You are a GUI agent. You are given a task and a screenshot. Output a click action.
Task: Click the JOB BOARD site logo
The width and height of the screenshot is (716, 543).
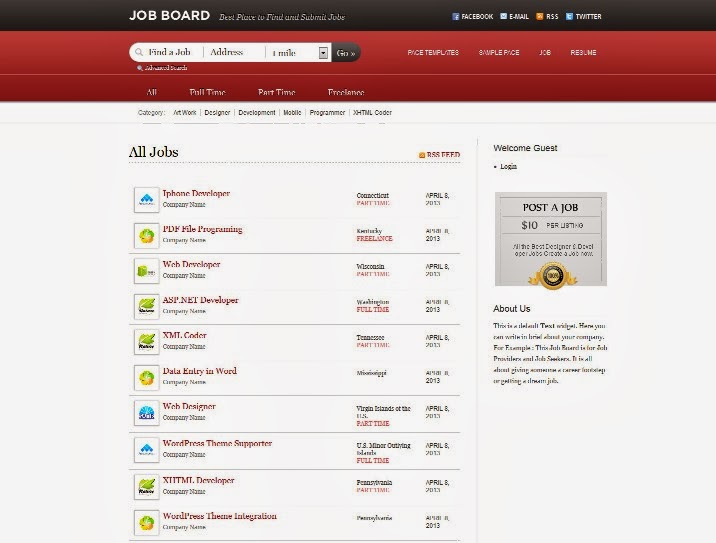pyautogui.click(x=169, y=16)
